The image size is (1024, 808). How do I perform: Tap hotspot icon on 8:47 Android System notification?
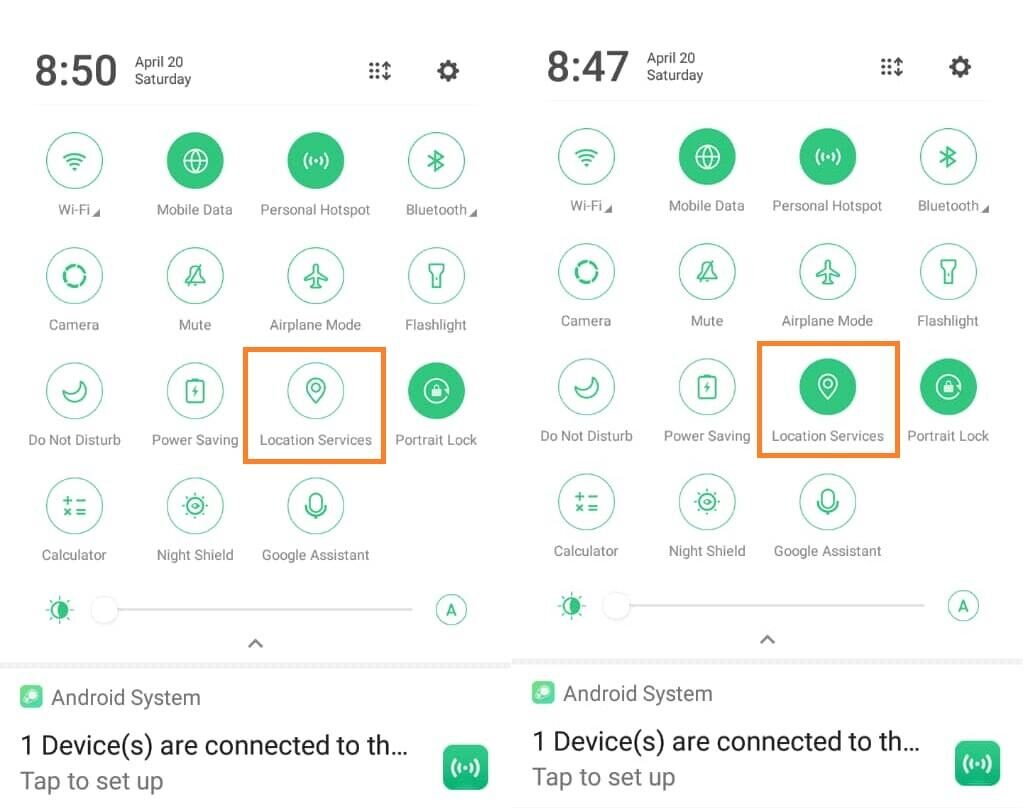[x=977, y=763]
